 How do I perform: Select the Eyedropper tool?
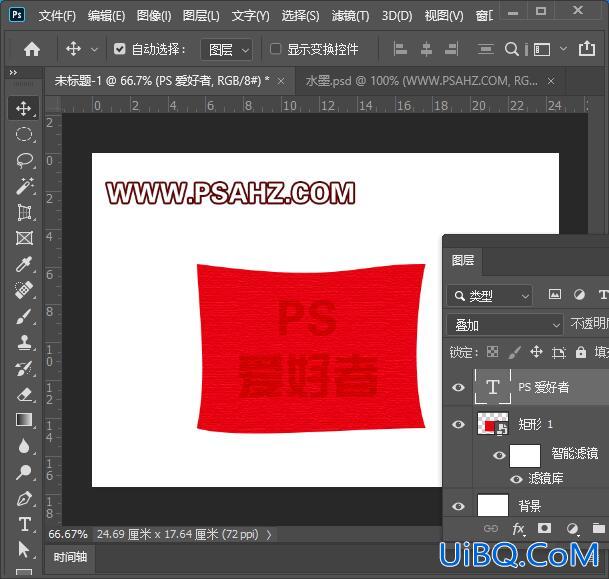pyautogui.click(x=24, y=264)
